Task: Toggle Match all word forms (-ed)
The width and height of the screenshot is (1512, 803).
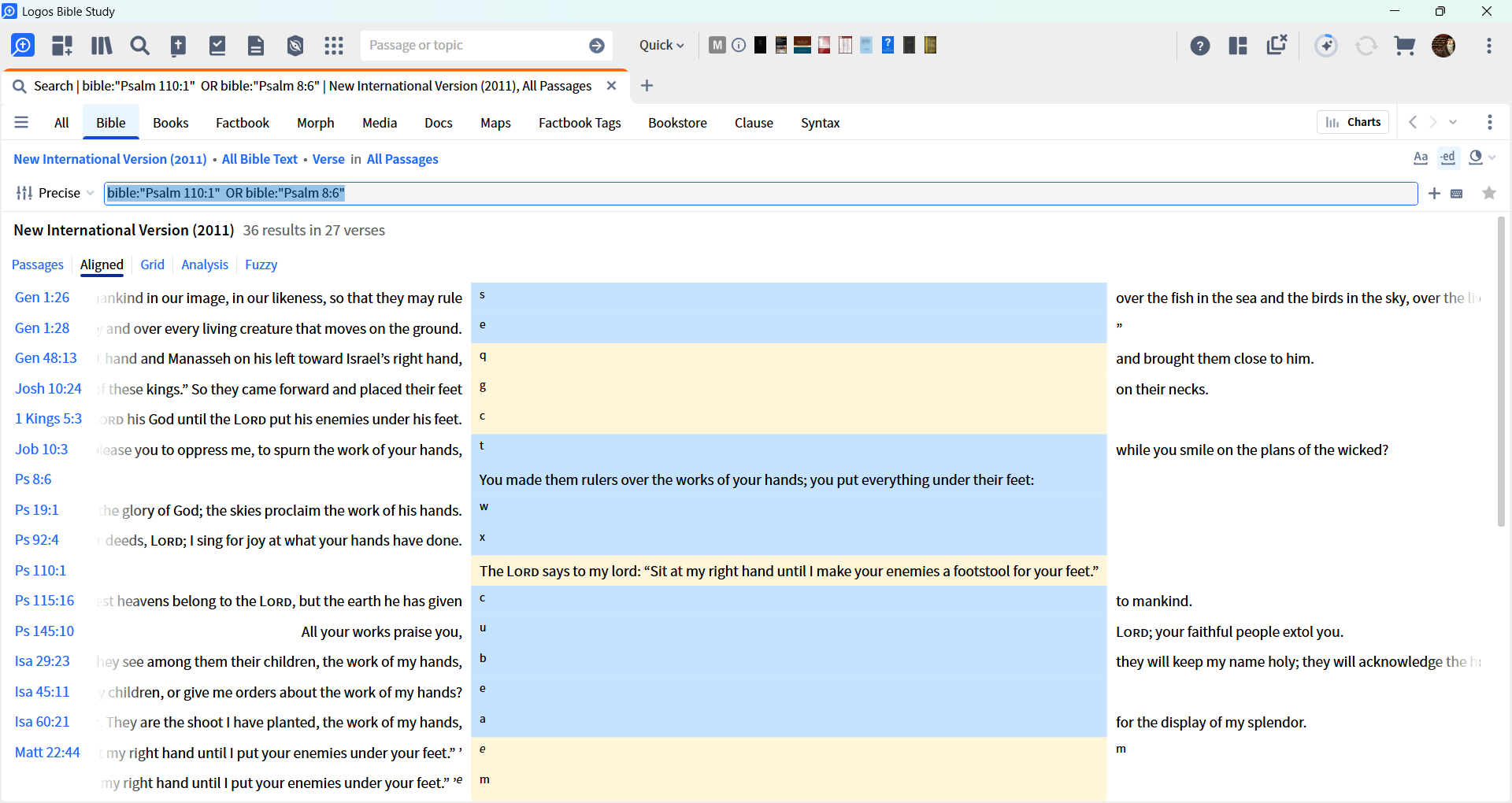Action: pos(1448,158)
